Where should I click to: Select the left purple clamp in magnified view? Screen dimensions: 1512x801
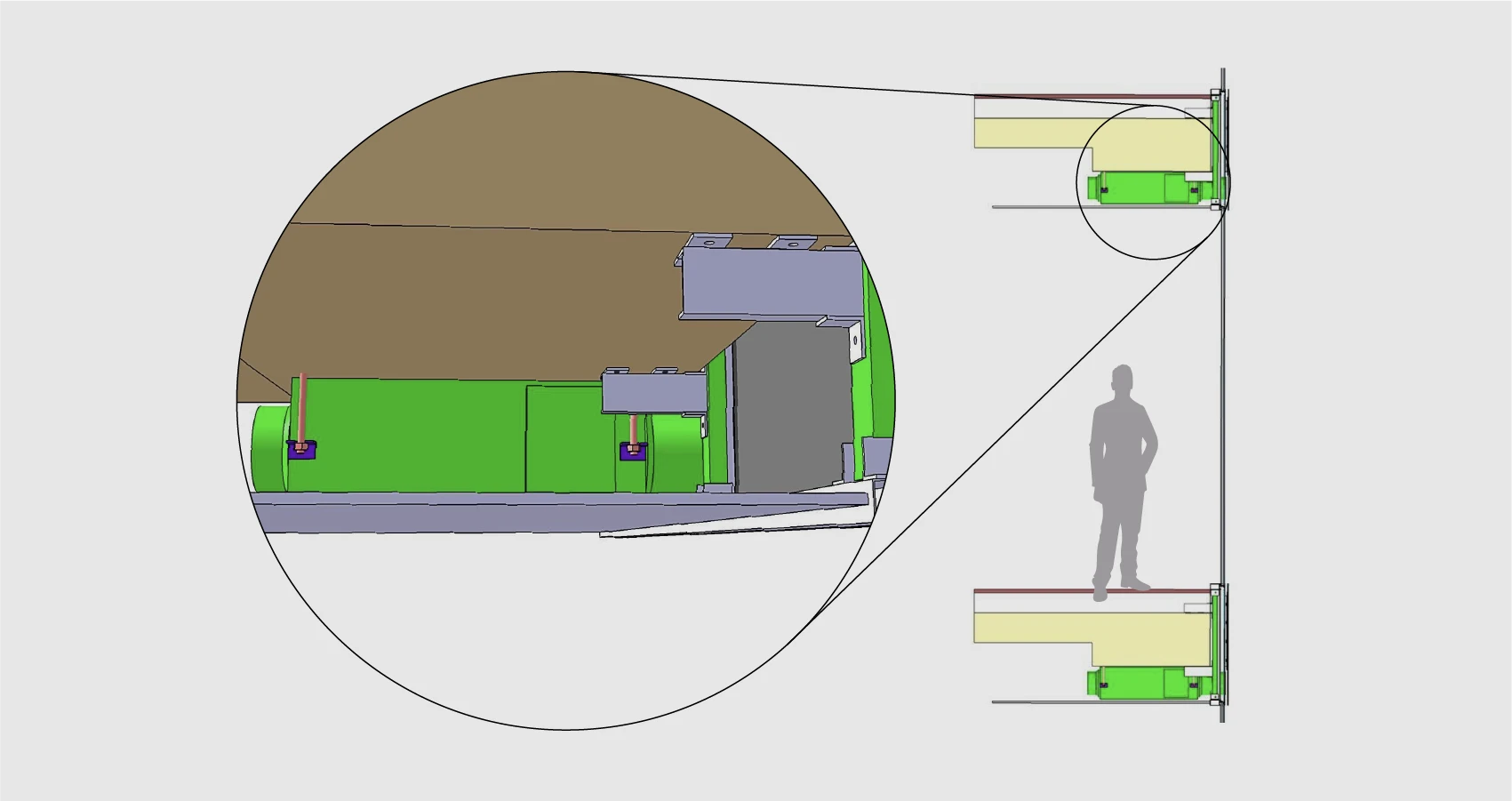(x=302, y=450)
